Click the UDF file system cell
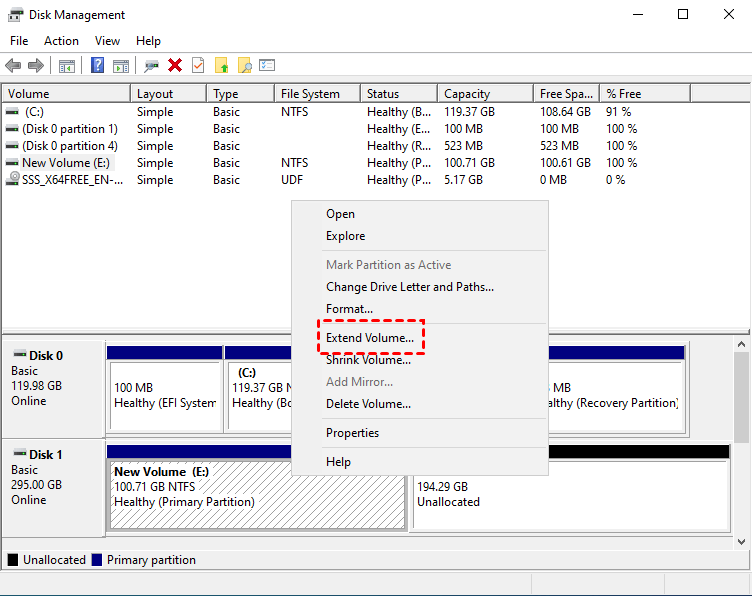Image resolution: width=752 pixels, height=596 pixels. pyautogui.click(x=292, y=180)
